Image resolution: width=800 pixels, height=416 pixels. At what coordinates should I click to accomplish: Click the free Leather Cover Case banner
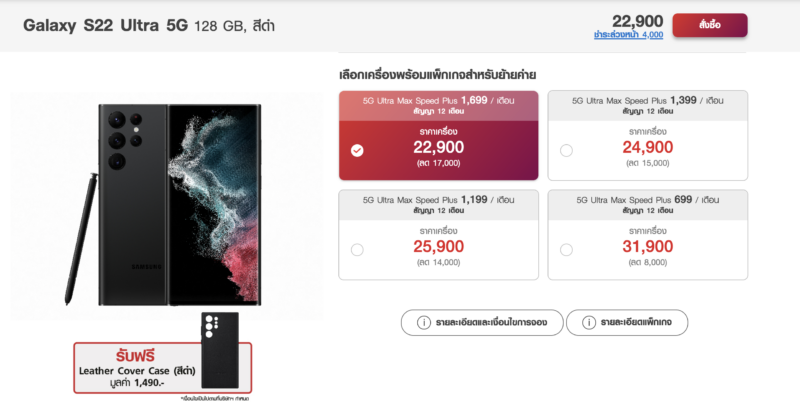coord(163,368)
